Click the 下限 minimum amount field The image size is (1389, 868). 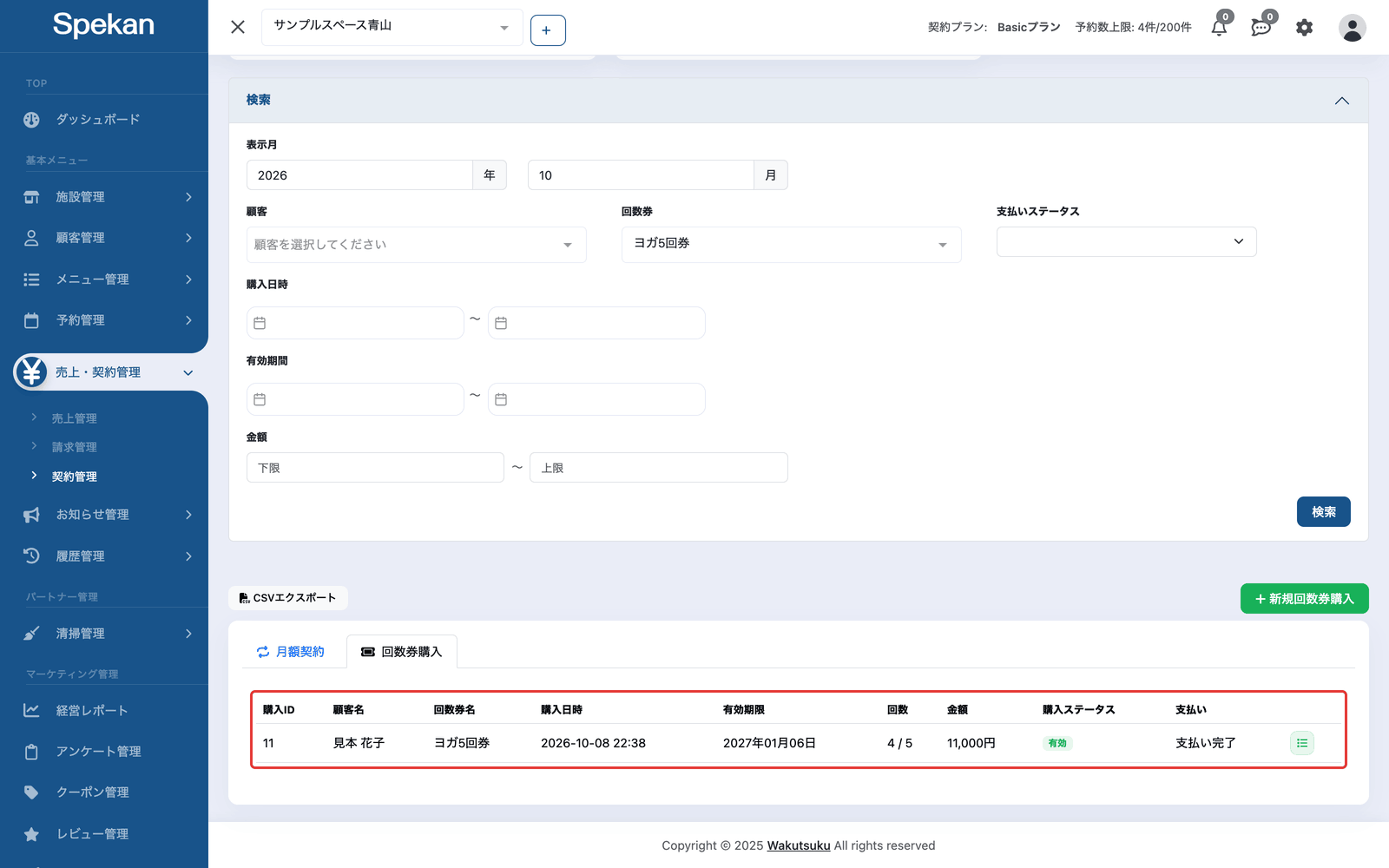click(x=375, y=468)
